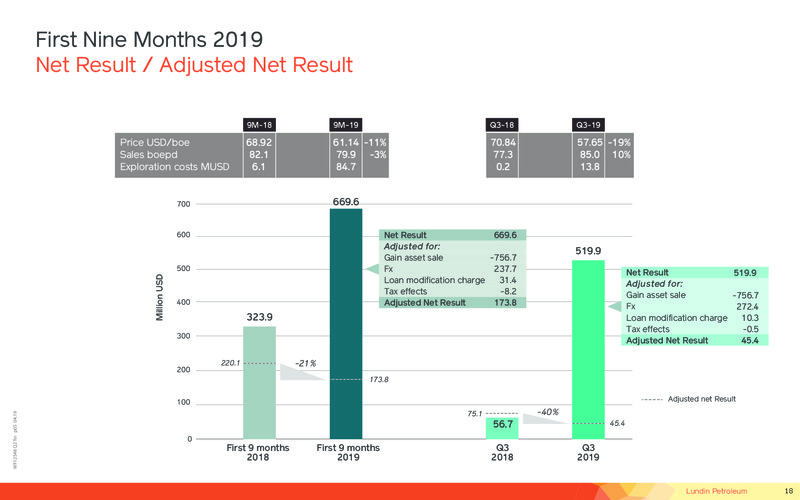
Task: Click the -21% change label
Action: tap(306, 363)
